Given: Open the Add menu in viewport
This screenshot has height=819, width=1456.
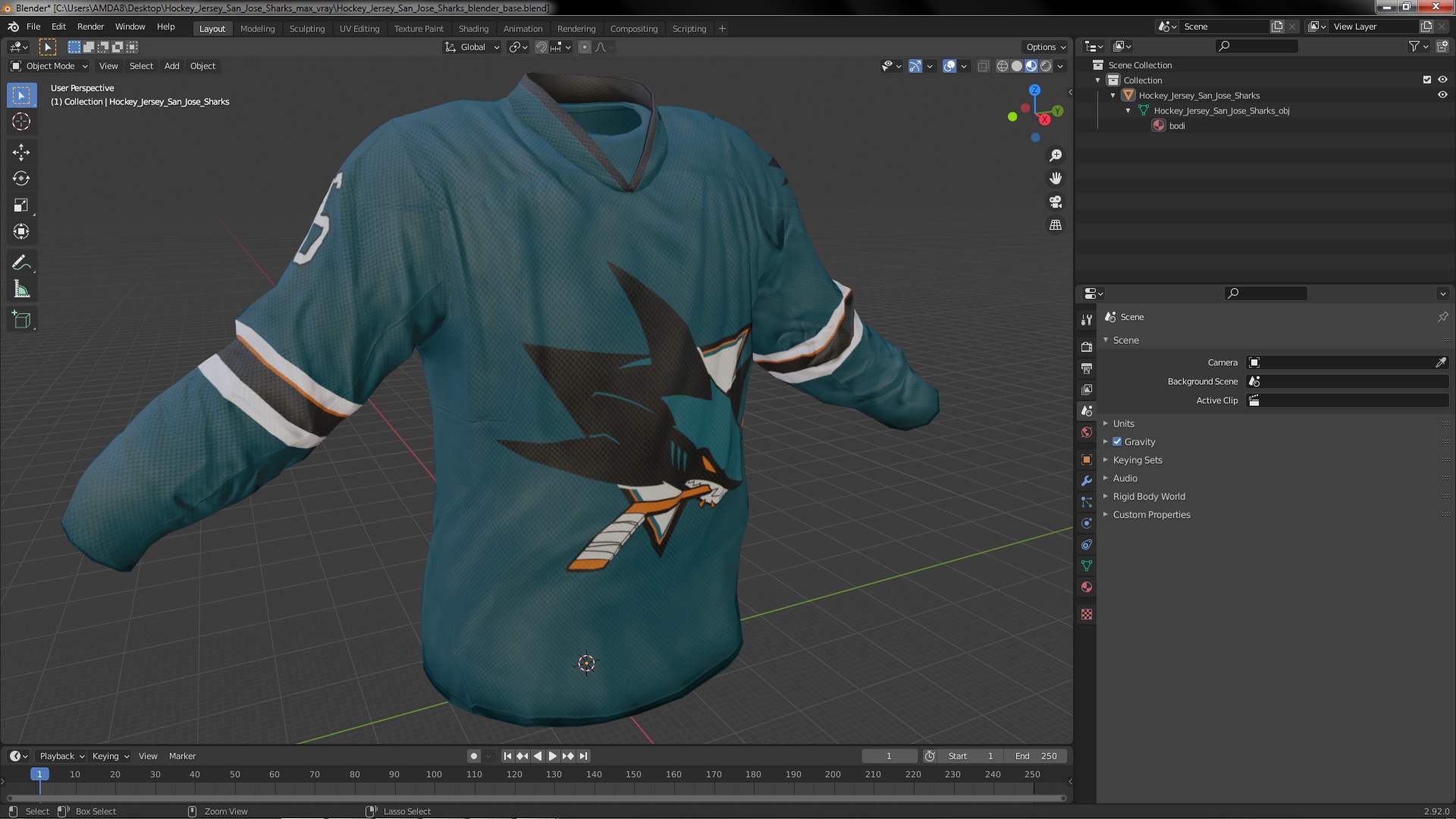Looking at the screenshot, I should pyautogui.click(x=172, y=66).
